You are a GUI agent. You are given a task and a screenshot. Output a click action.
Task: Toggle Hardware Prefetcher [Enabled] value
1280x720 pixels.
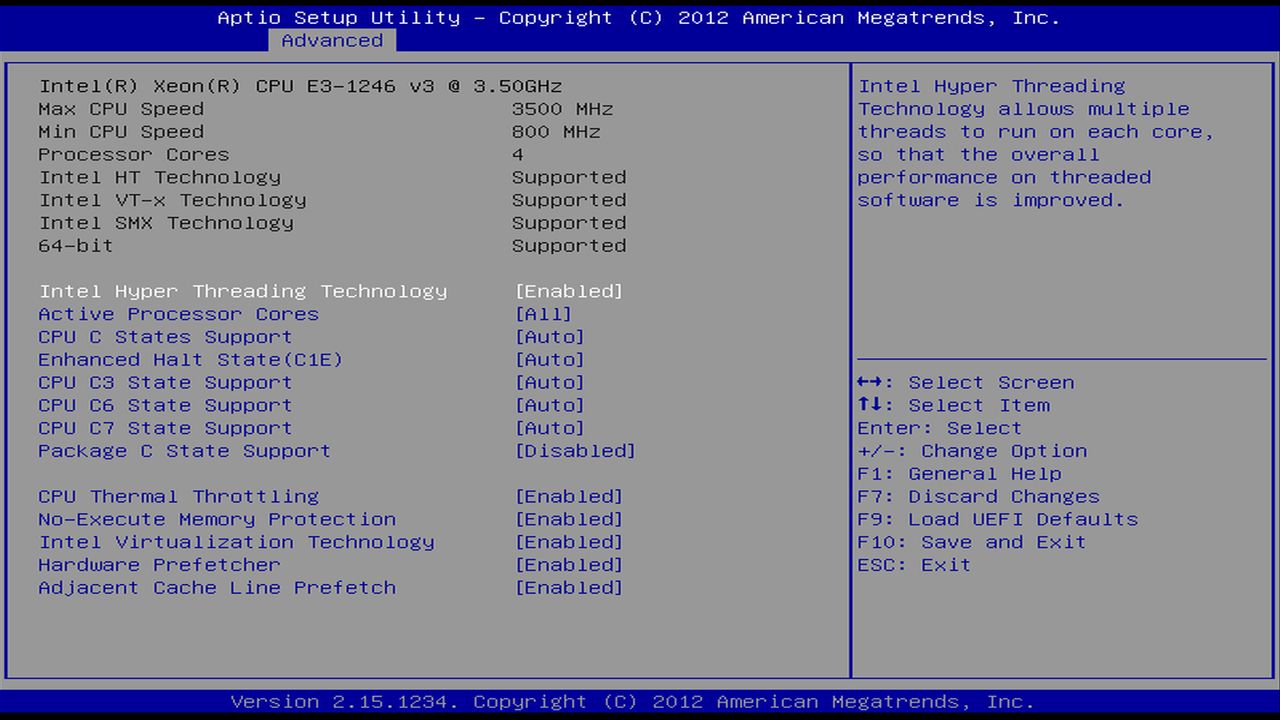(569, 565)
